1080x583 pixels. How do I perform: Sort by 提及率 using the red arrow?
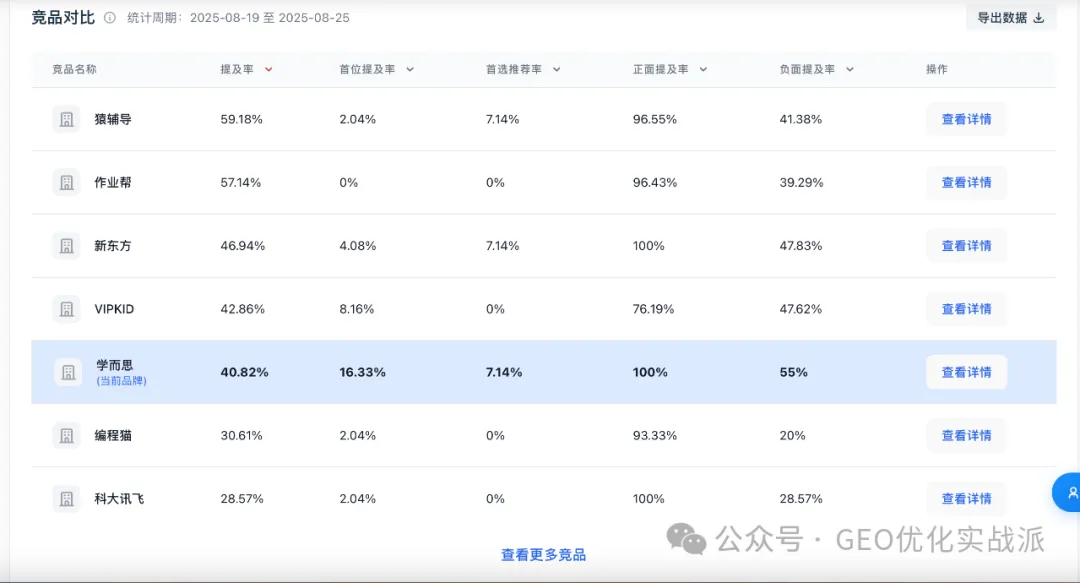point(269,70)
